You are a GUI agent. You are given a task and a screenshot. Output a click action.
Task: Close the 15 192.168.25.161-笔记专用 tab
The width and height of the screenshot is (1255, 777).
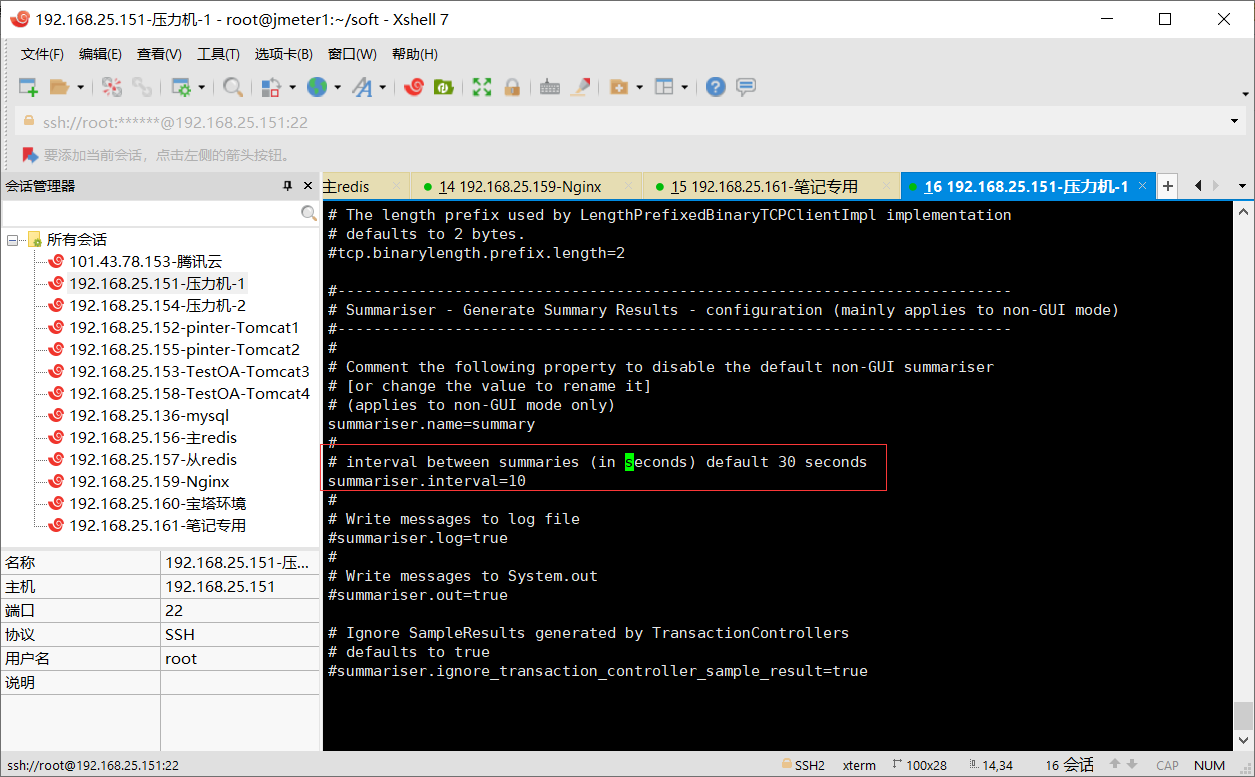886,186
